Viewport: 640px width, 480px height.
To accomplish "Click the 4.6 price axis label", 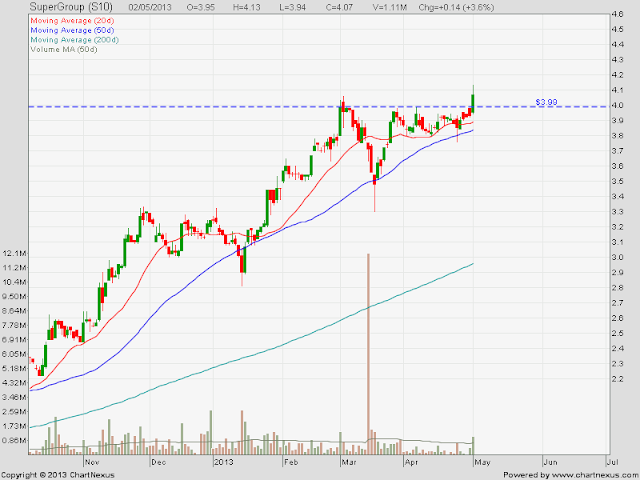I will [x=617, y=14].
